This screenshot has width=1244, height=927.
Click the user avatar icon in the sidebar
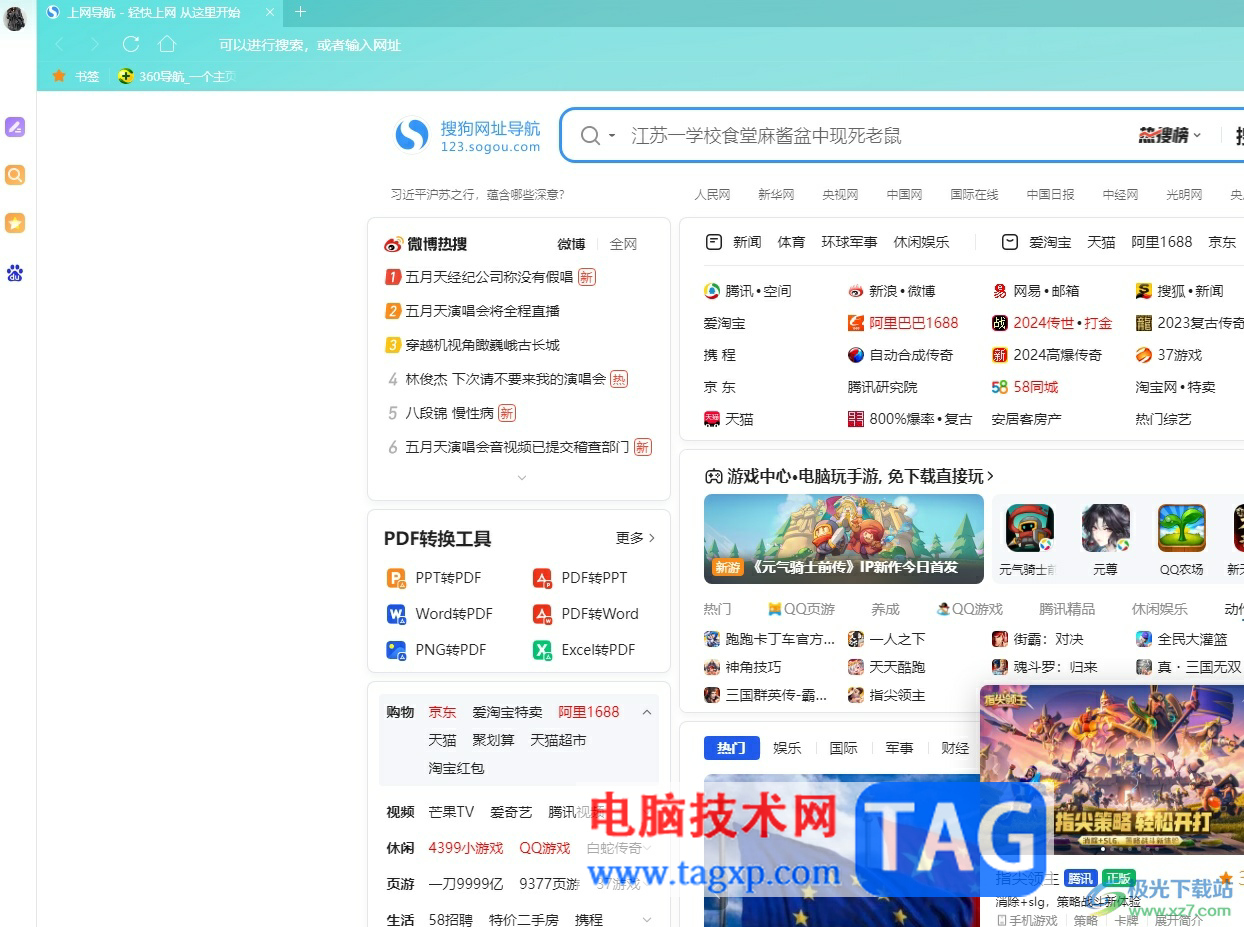pos(15,17)
